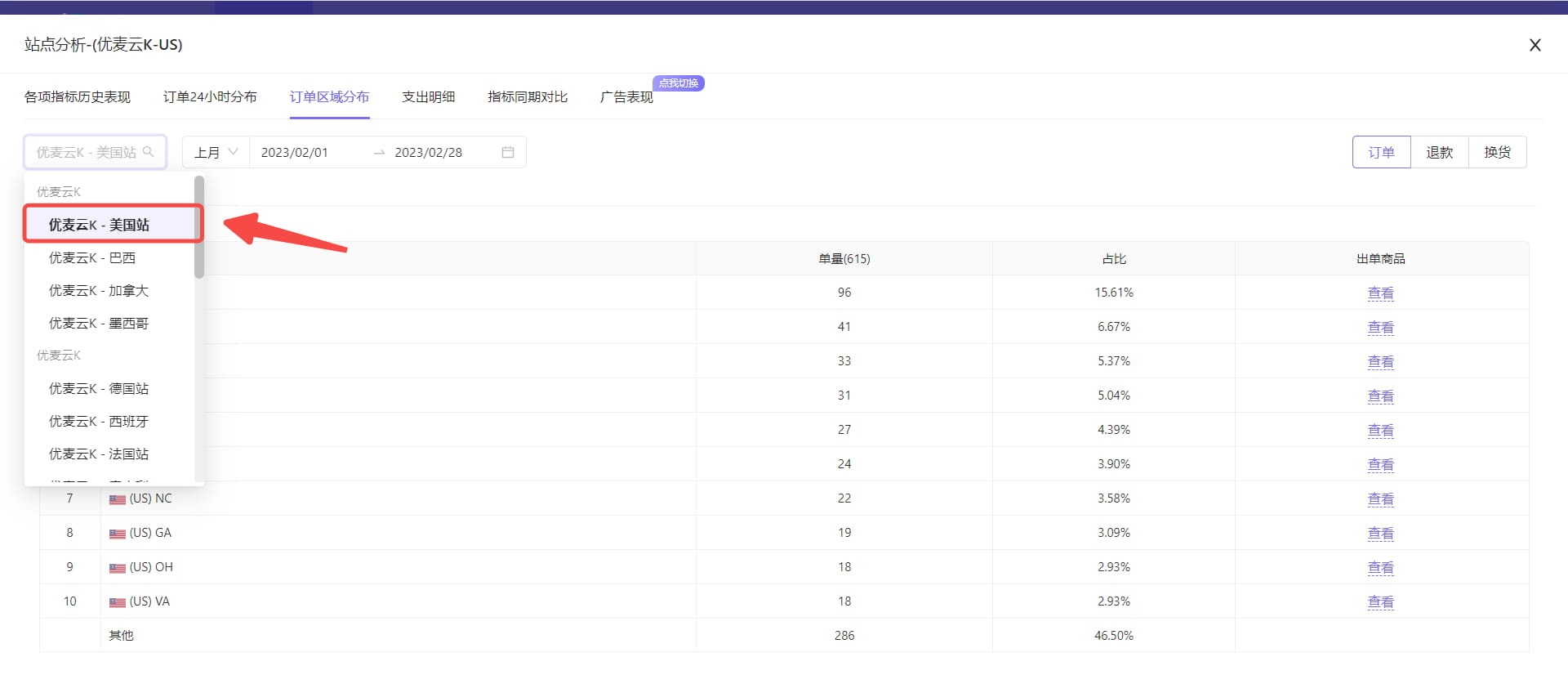Click the US flag icon beside NC
1568x675 pixels.
click(x=118, y=499)
